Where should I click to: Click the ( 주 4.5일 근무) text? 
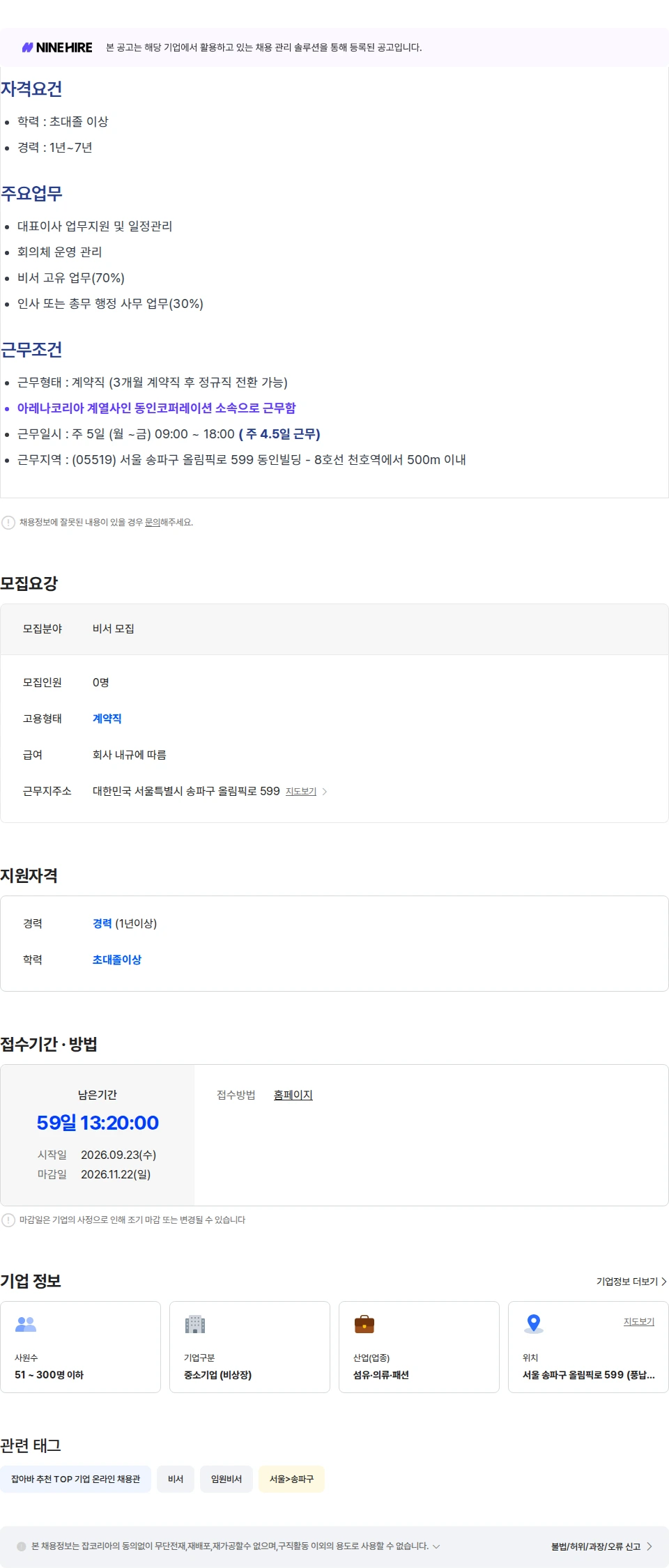tap(279, 434)
